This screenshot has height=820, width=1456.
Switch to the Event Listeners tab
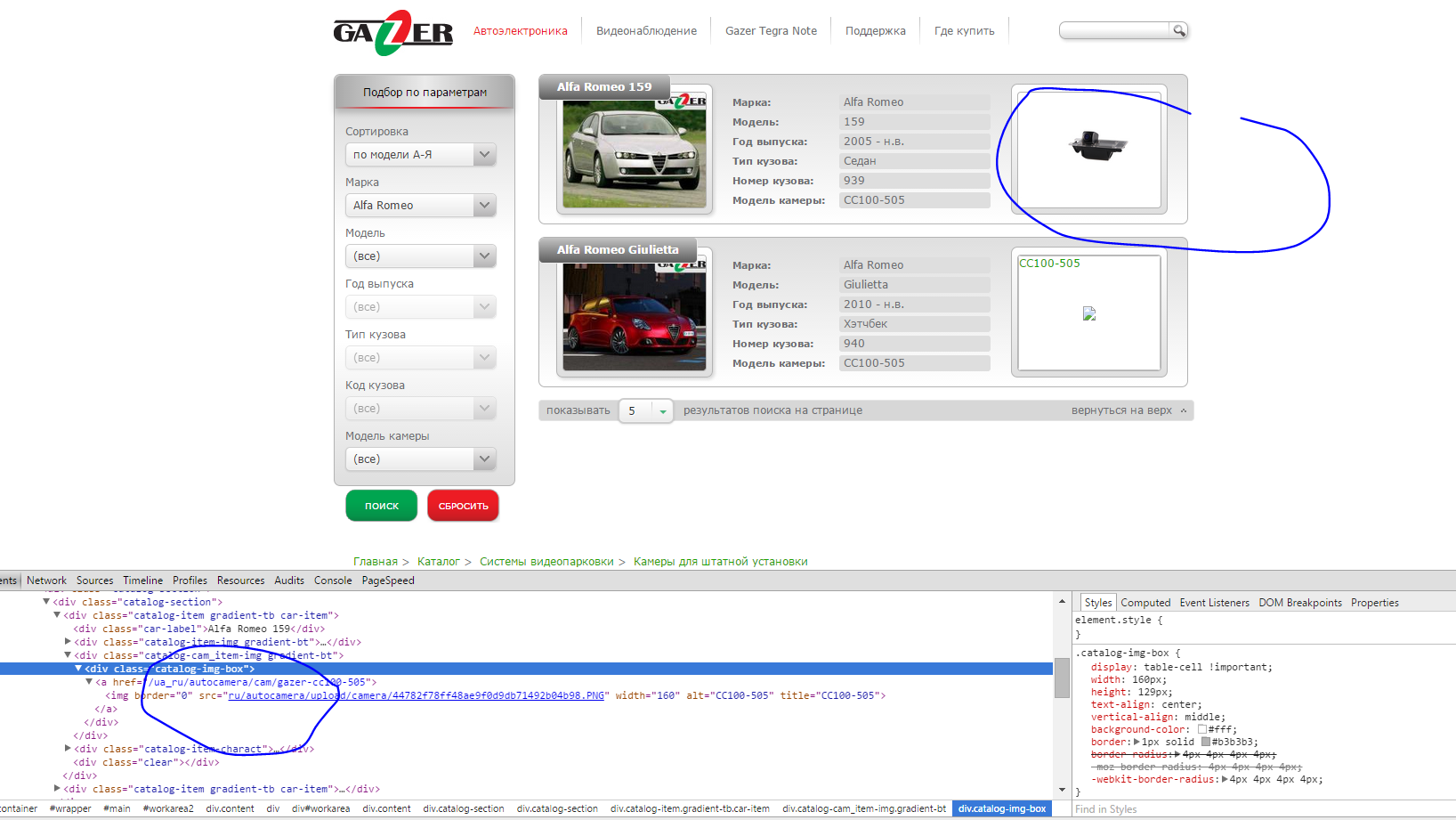[x=1215, y=603]
